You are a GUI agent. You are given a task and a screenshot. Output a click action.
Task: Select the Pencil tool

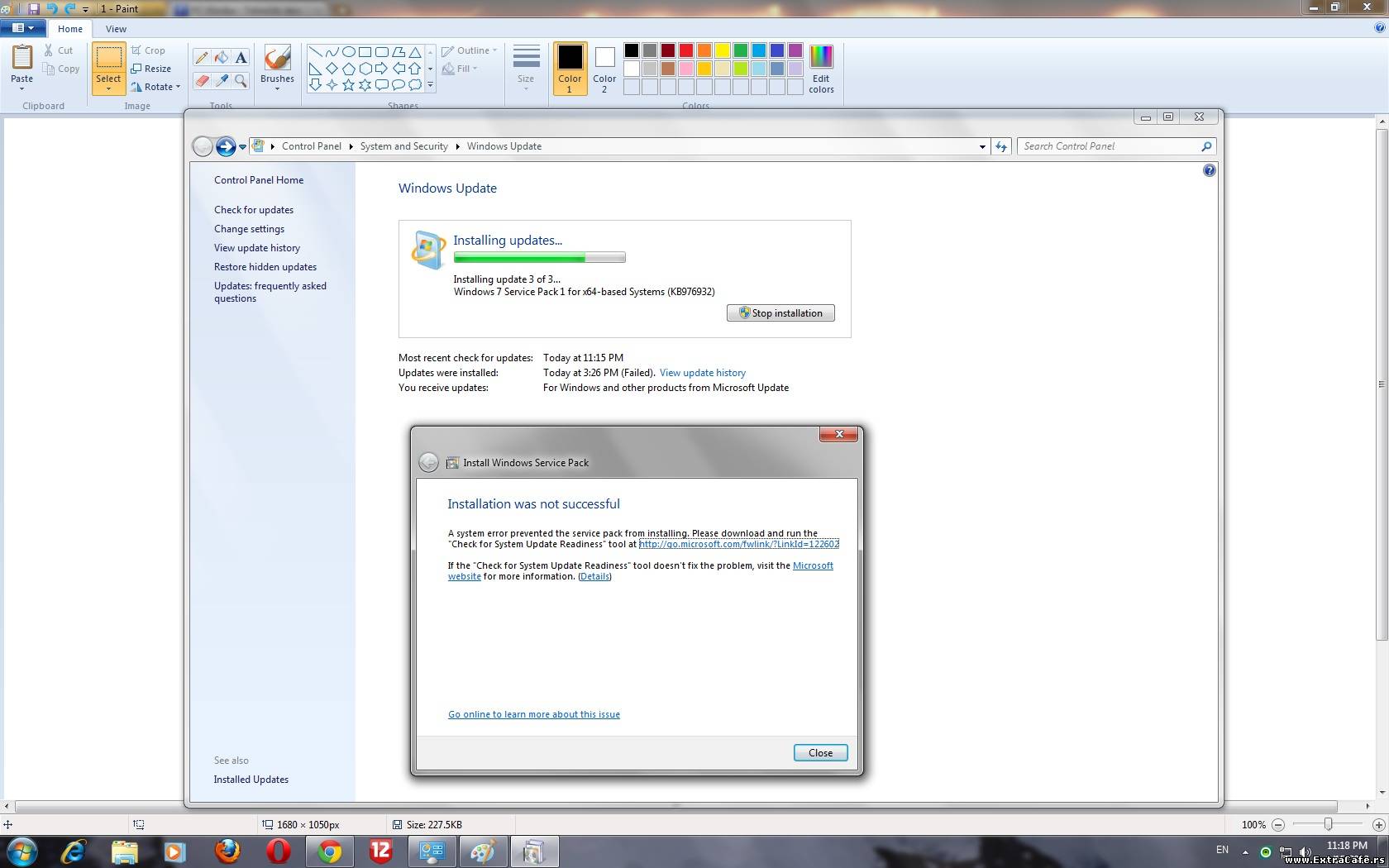202,57
